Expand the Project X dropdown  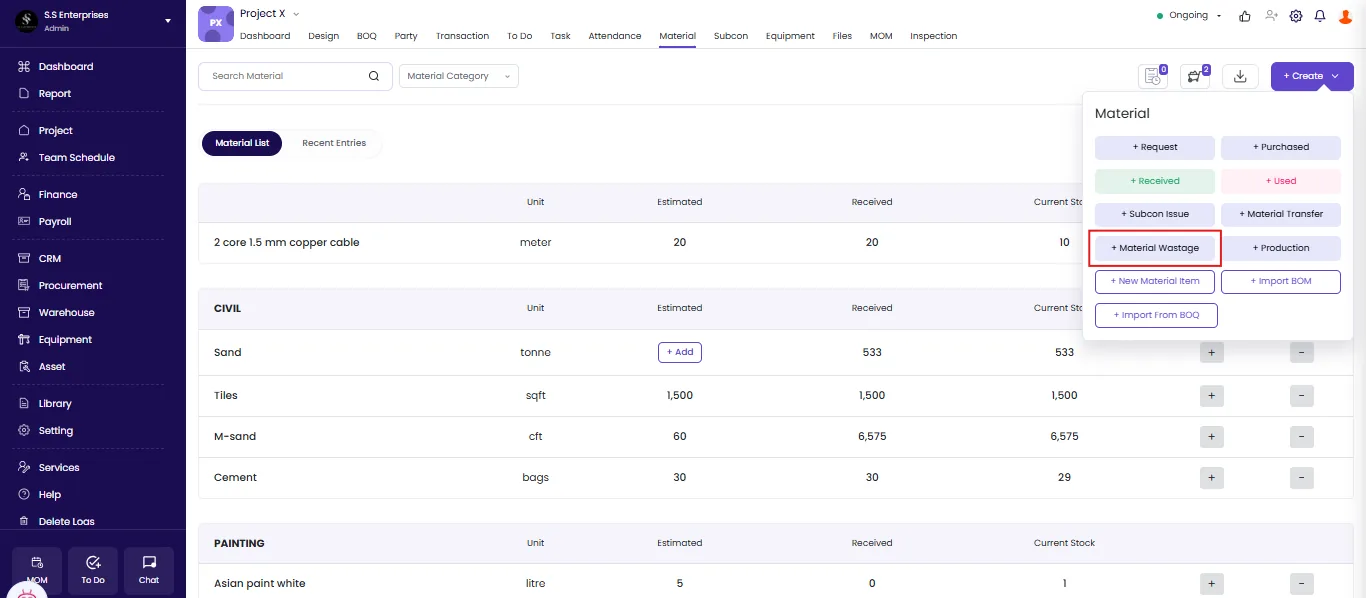coord(296,14)
